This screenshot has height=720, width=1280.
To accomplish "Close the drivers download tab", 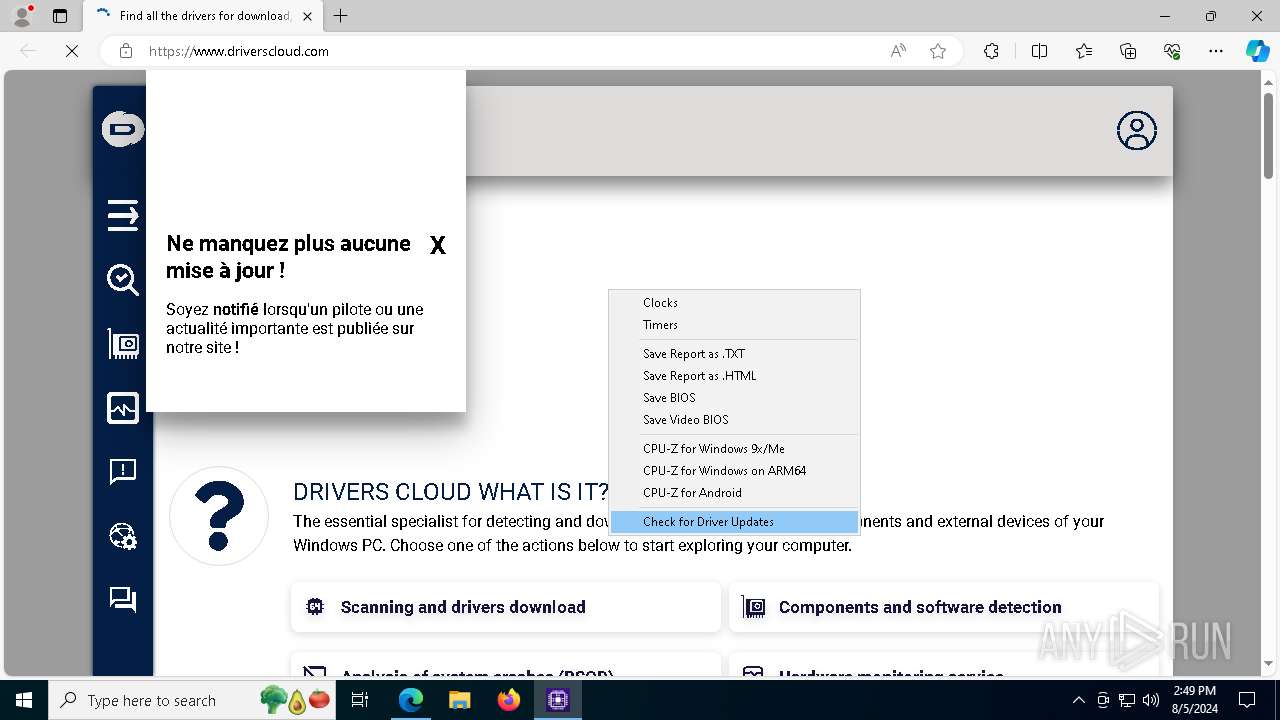I will 307,16.
